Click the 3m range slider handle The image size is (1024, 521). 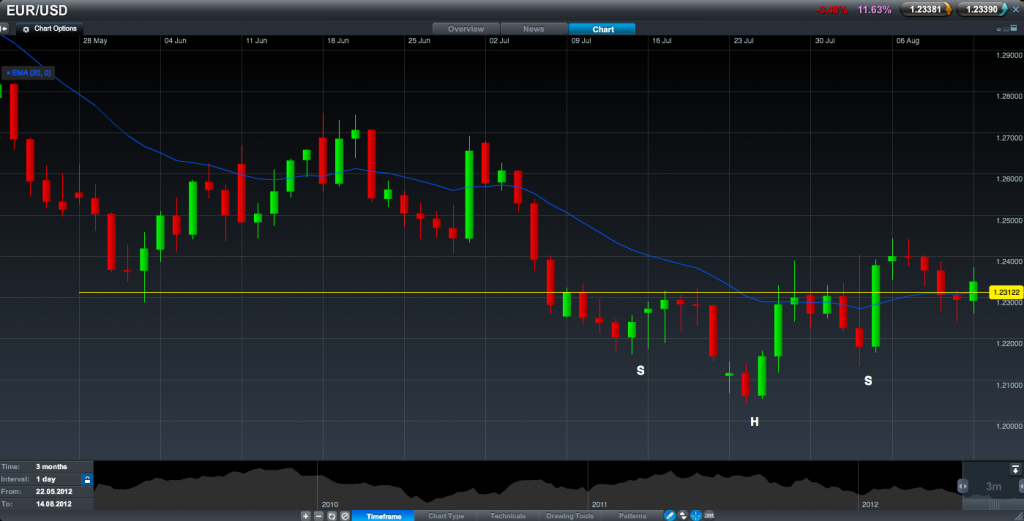click(x=994, y=486)
